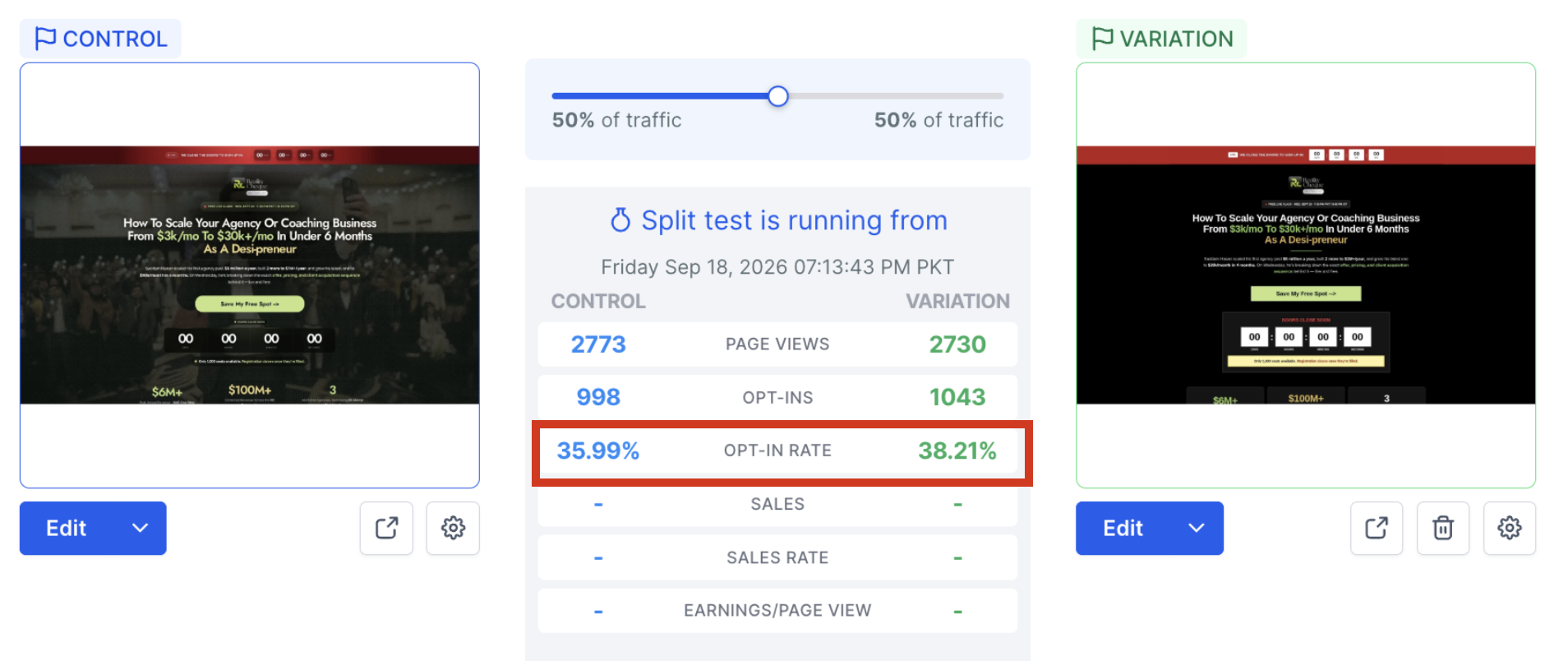Click the stopwatch icon beside split test heading
This screenshot has height=661, width=1568.
pyautogui.click(x=620, y=220)
